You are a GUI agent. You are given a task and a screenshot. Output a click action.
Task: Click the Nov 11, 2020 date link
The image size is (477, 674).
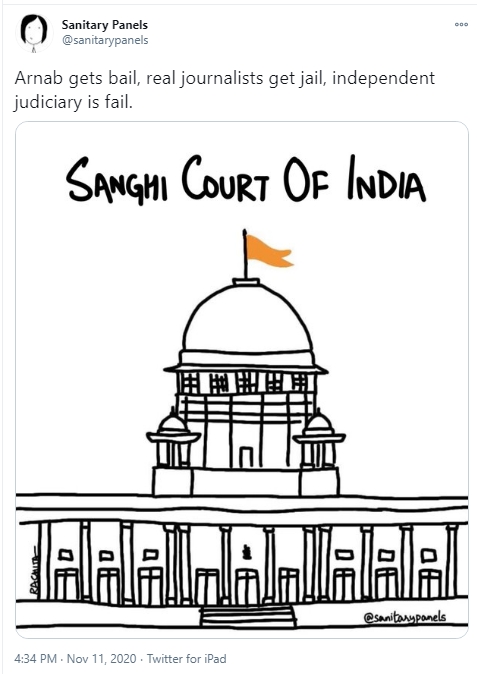[102, 659]
